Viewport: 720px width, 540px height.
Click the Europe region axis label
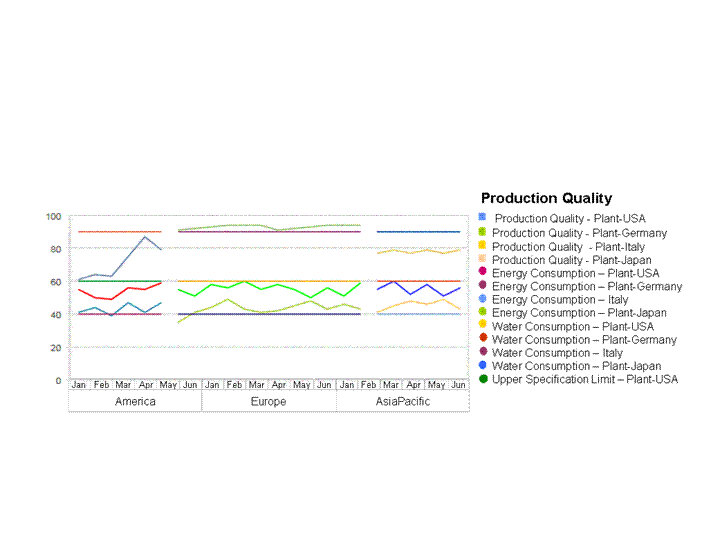[x=268, y=402]
